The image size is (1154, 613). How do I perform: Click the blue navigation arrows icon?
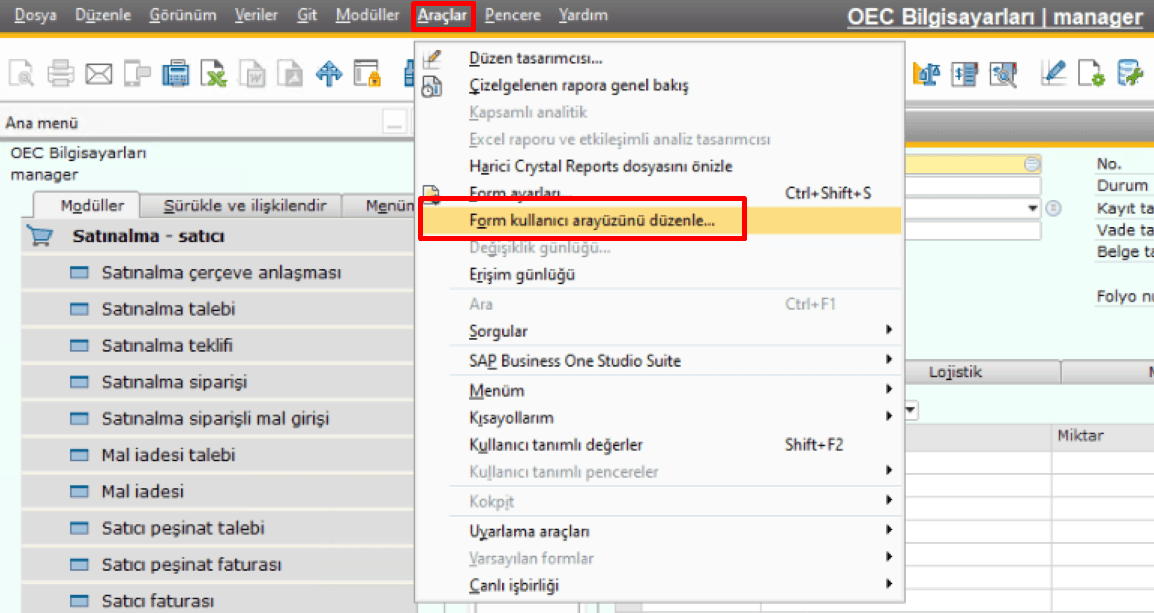pyautogui.click(x=328, y=73)
